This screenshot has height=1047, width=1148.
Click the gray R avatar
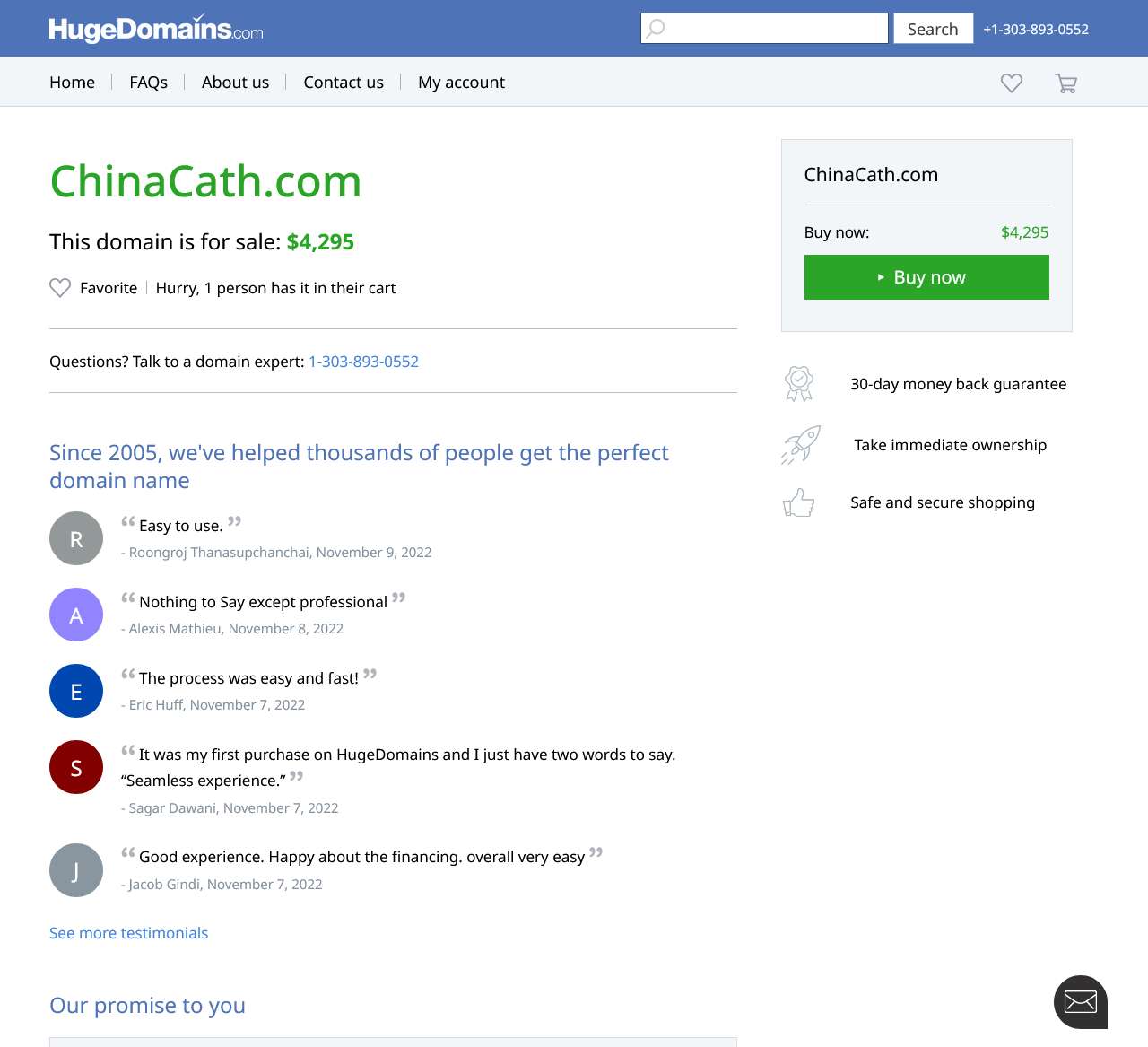[76, 538]
